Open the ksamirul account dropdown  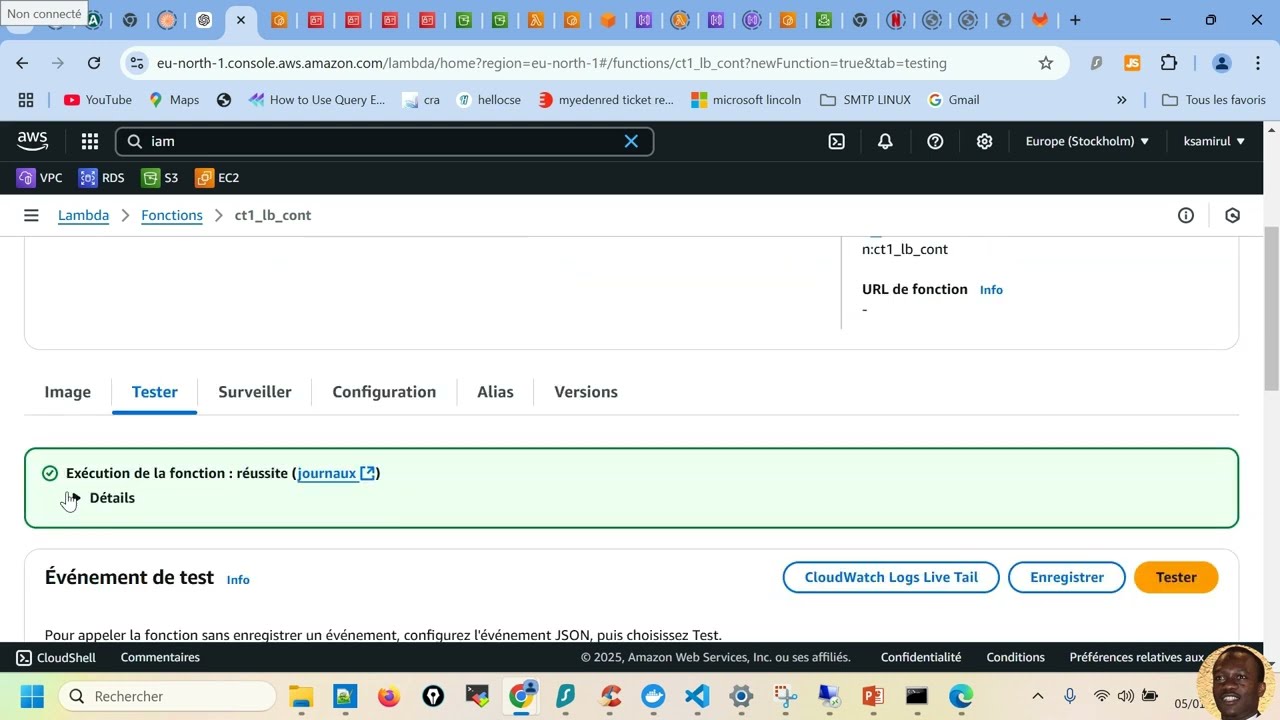1214,141
